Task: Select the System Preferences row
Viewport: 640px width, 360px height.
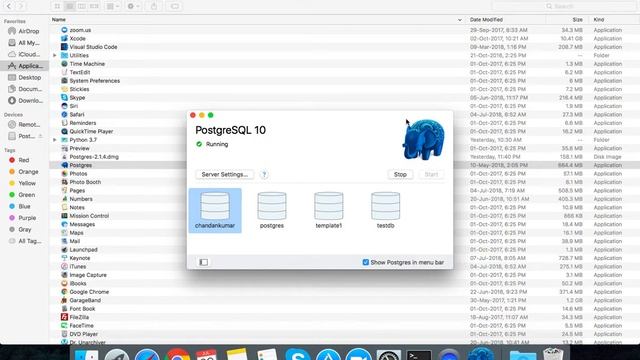Action: pyautogui.click(x=344, y=81)
